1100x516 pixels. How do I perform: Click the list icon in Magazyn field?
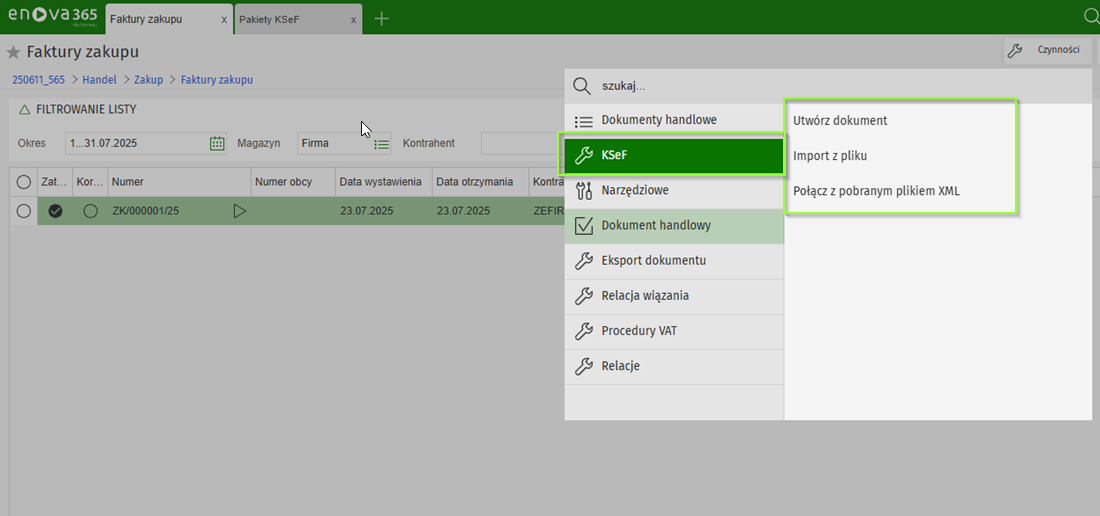381,143
